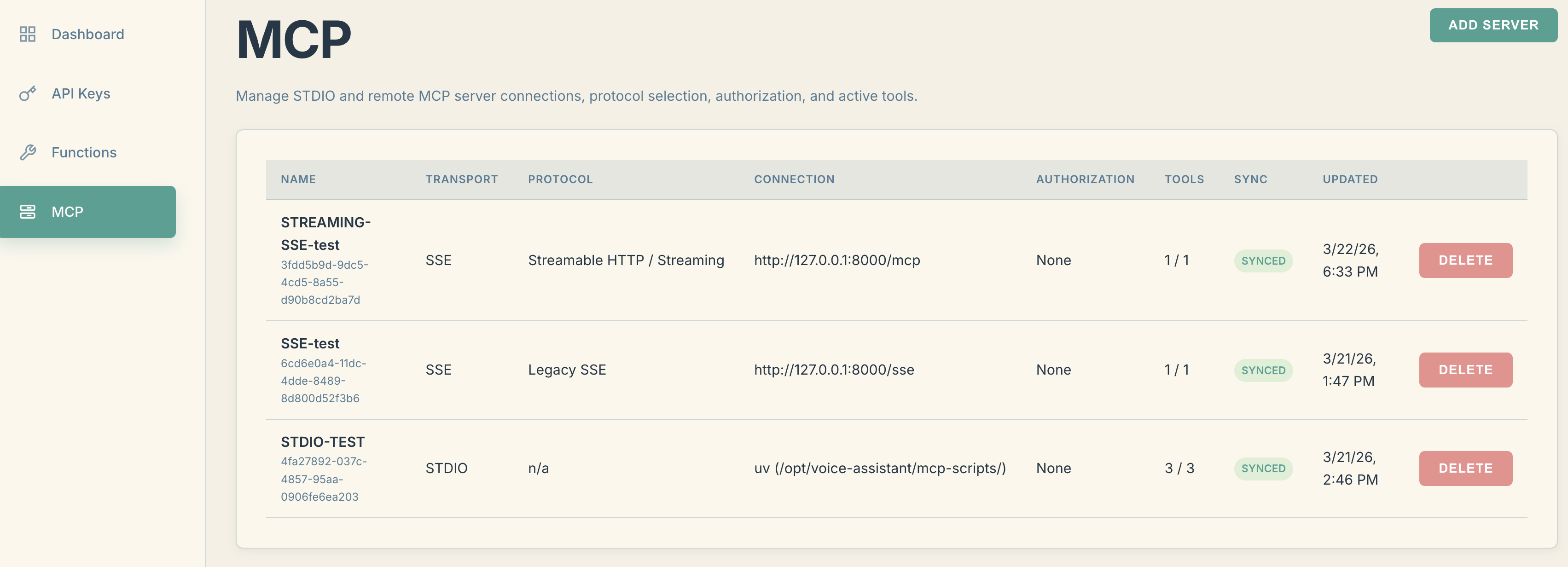
Task: Open the Dashboard page
Action: click(87, 34)
